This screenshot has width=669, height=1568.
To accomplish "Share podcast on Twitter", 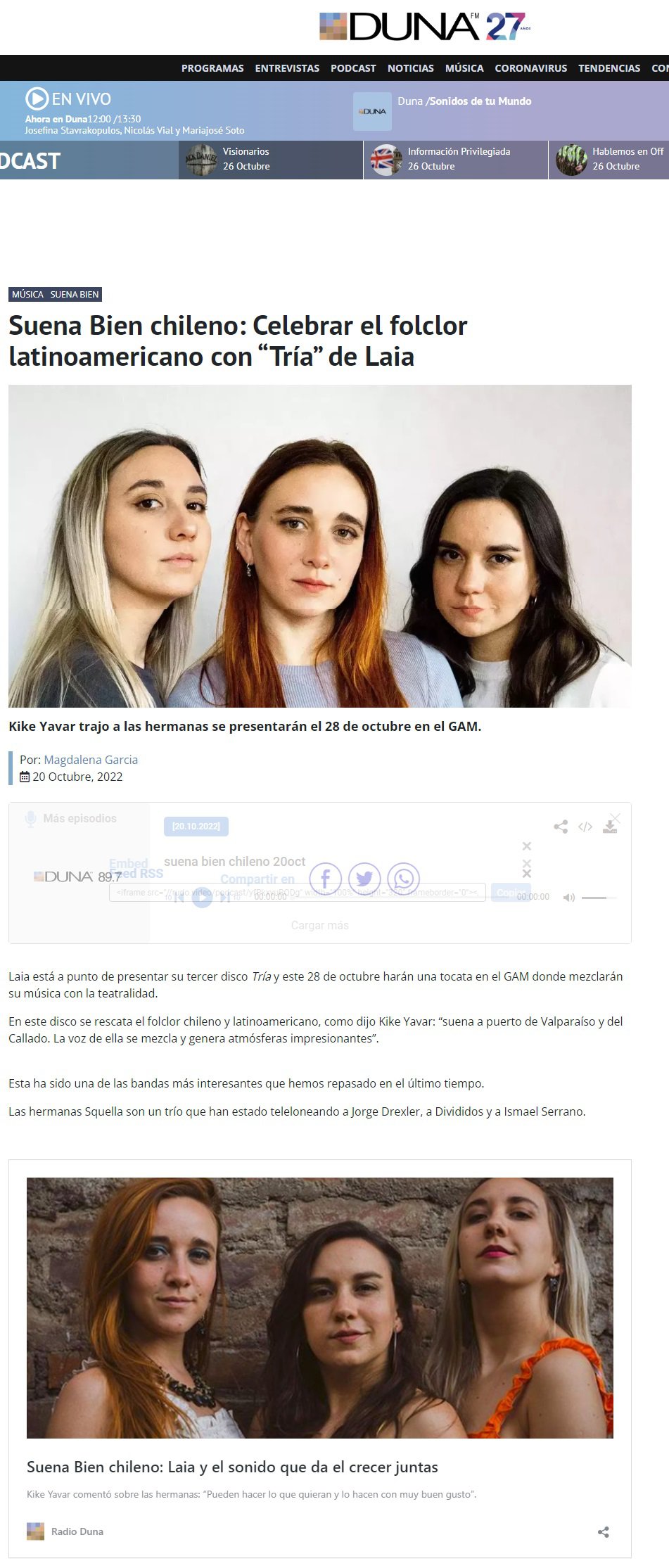I will (364, 879).
